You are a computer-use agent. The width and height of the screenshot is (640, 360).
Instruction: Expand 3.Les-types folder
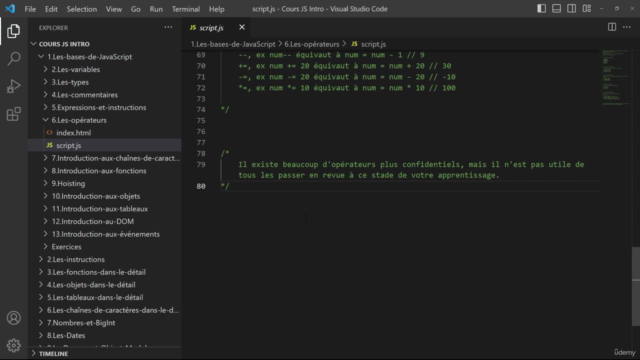(105, 82)
